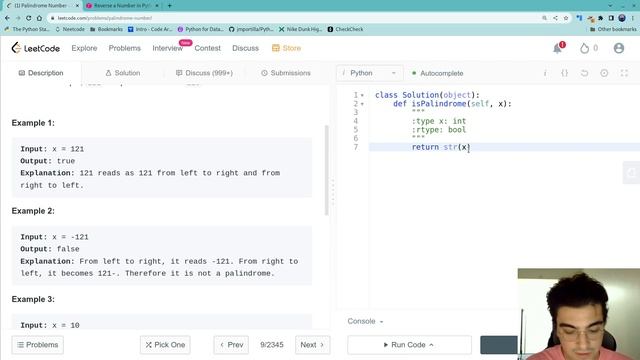This screenshot has width=640, height=360.
Task: Open the Submissions tab
Action: [x=286, y=73]
